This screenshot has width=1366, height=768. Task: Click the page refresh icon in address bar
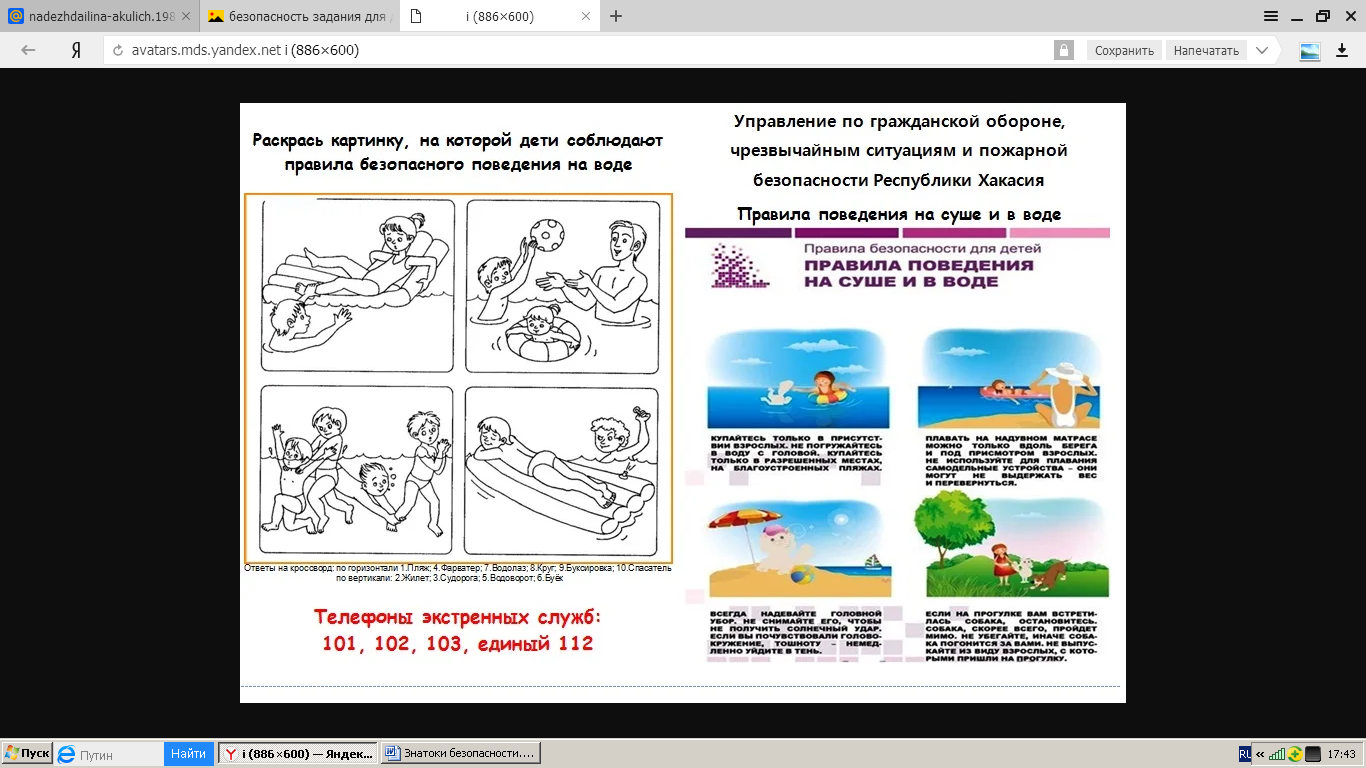pos(118,50)
